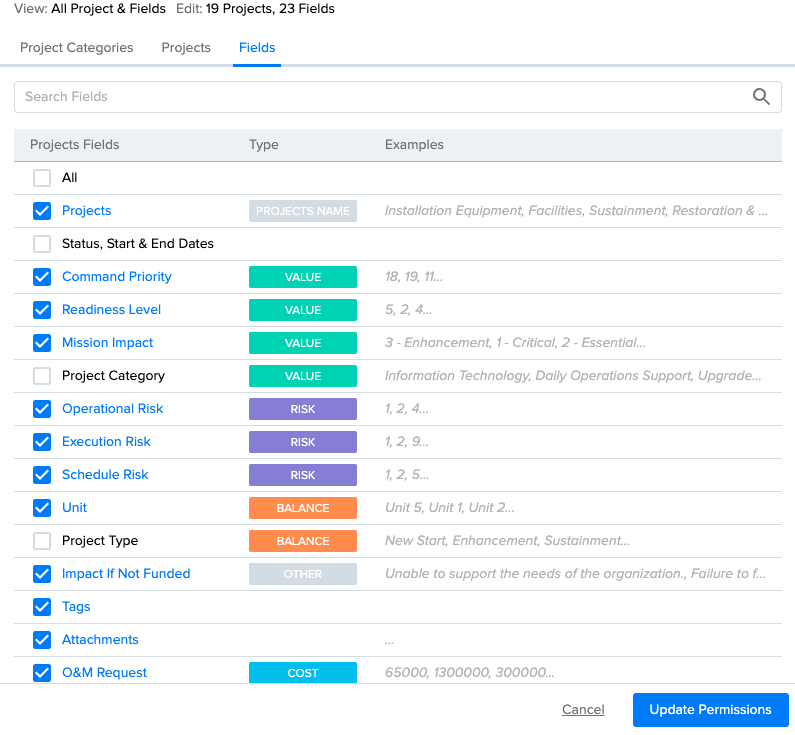
Task: Click the search magnifier icon
Action: point(761,96)
